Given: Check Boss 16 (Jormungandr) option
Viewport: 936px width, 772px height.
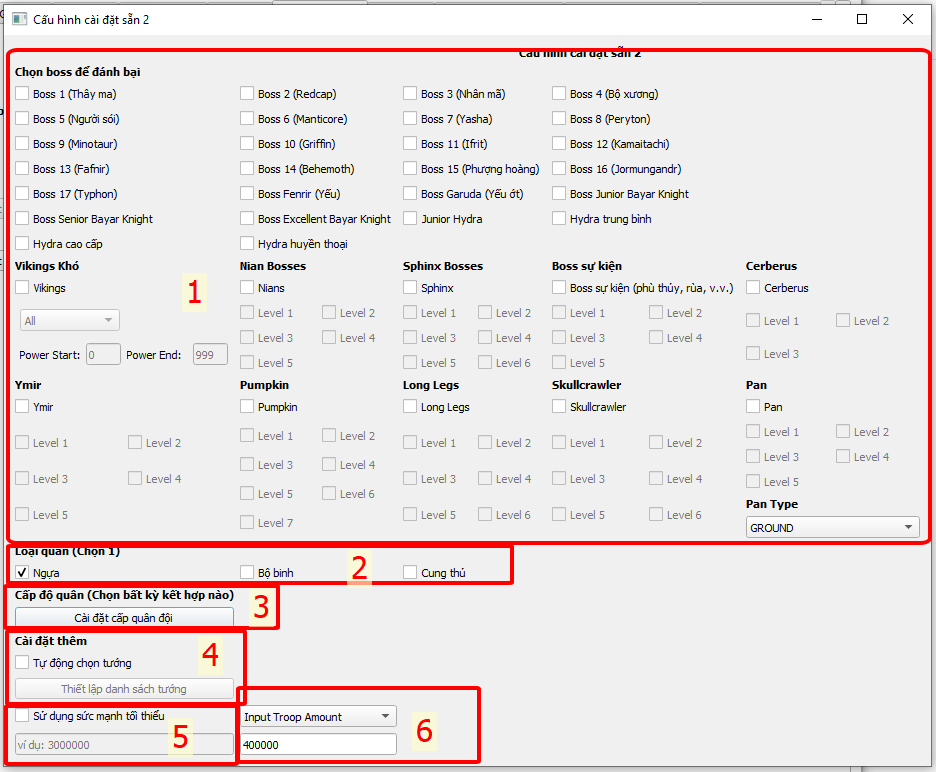Looking at the screenshot, I should [559, 169].
